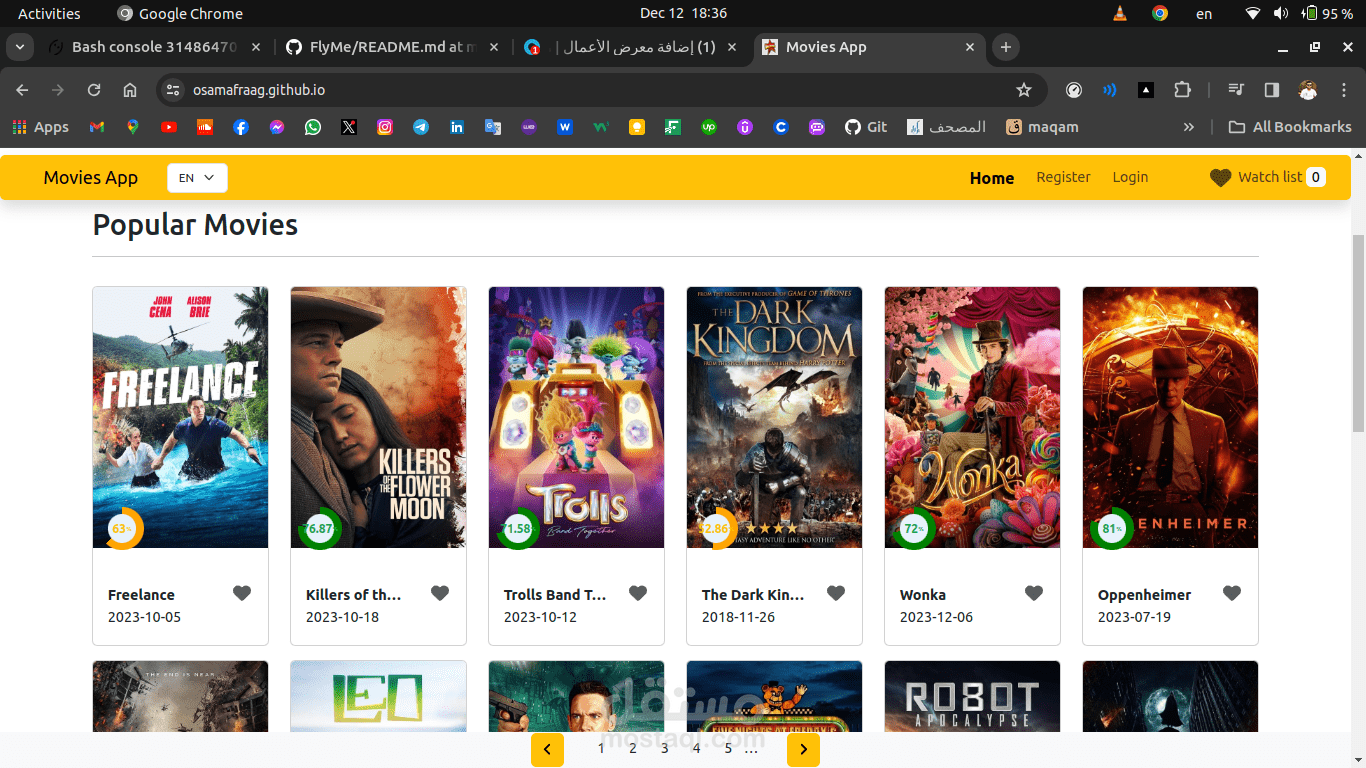
Task: Reload the page
Action: (x=94, y=90)
